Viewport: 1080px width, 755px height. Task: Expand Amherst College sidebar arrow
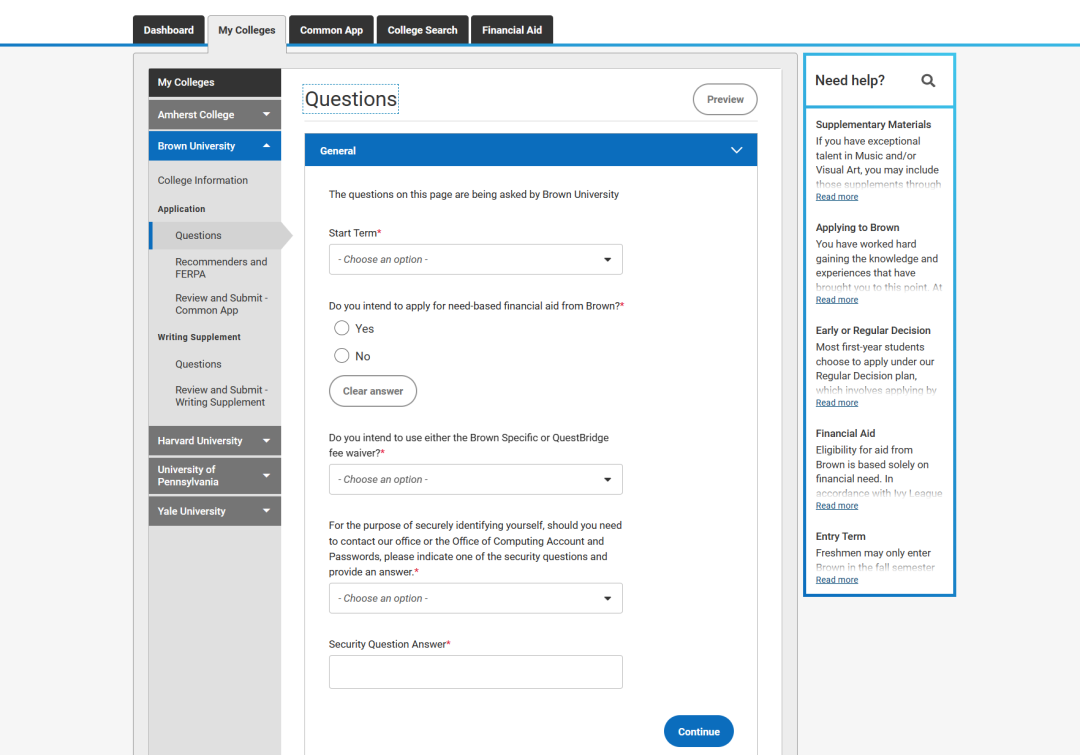point(267,114)
